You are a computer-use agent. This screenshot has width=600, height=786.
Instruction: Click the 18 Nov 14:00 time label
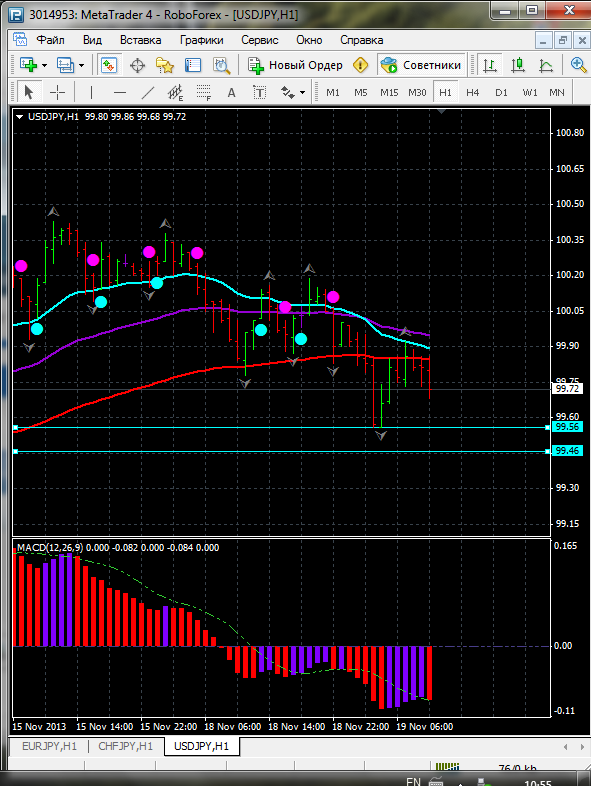tap(297, 727)
